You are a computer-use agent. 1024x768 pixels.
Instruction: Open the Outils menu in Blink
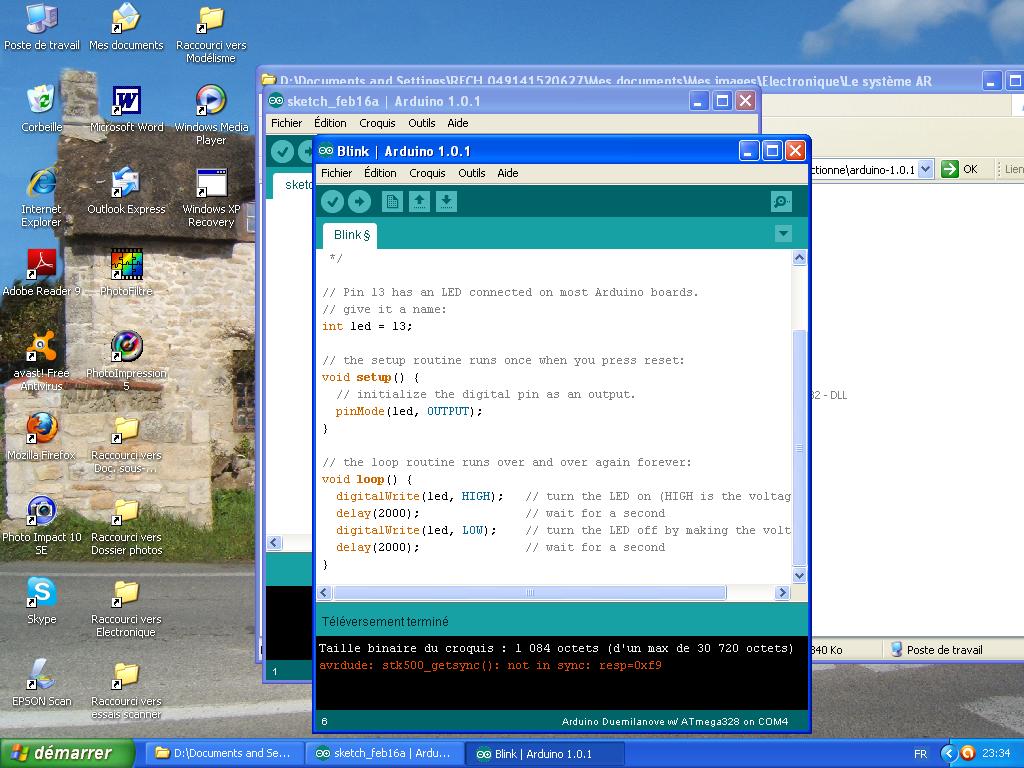point(471,173)
